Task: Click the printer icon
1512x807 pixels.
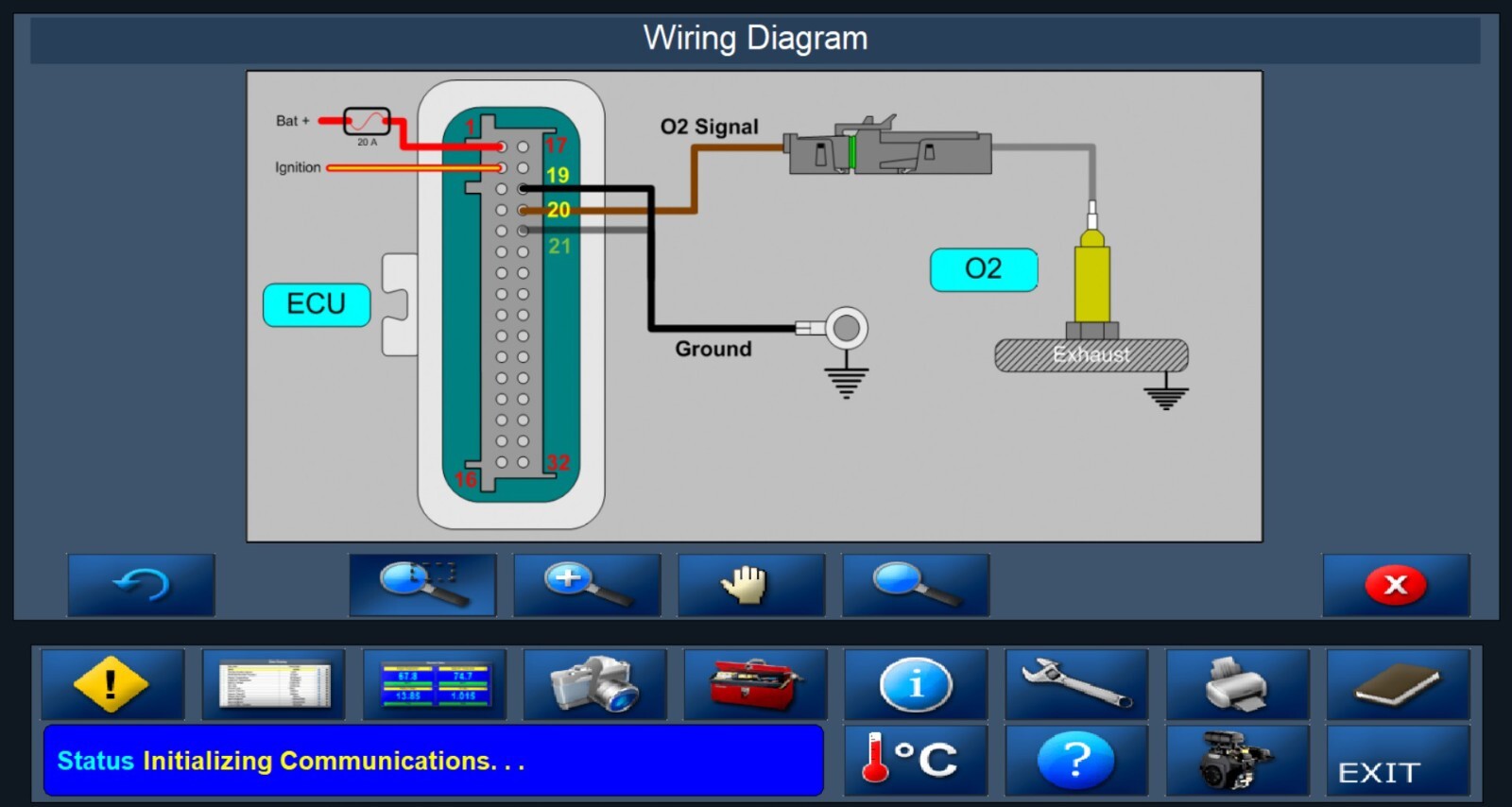Action: pyautogui.click(x=1237, y=684)
